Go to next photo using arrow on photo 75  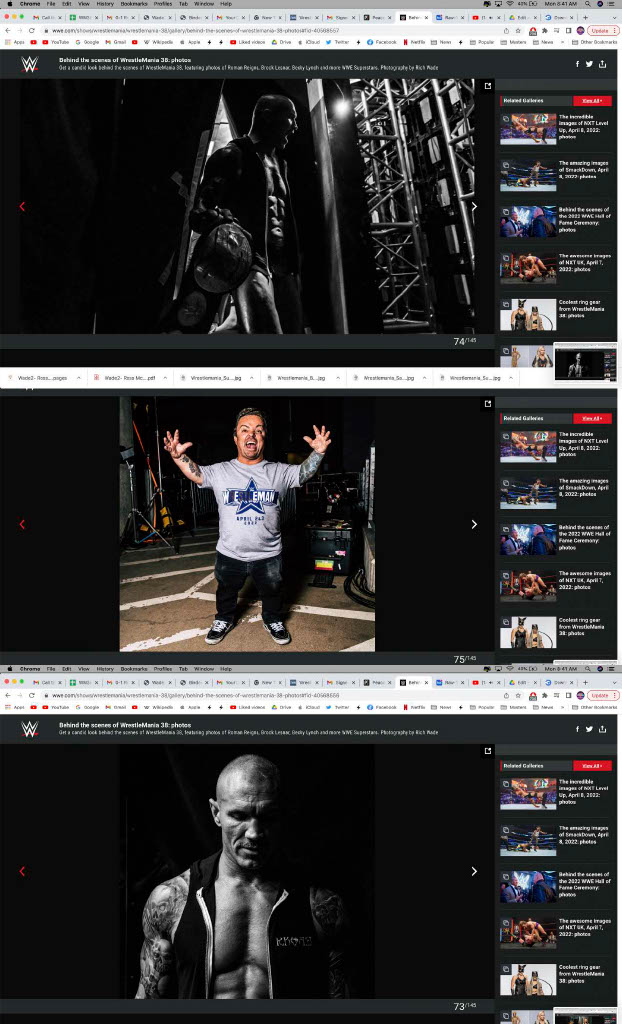474,524
